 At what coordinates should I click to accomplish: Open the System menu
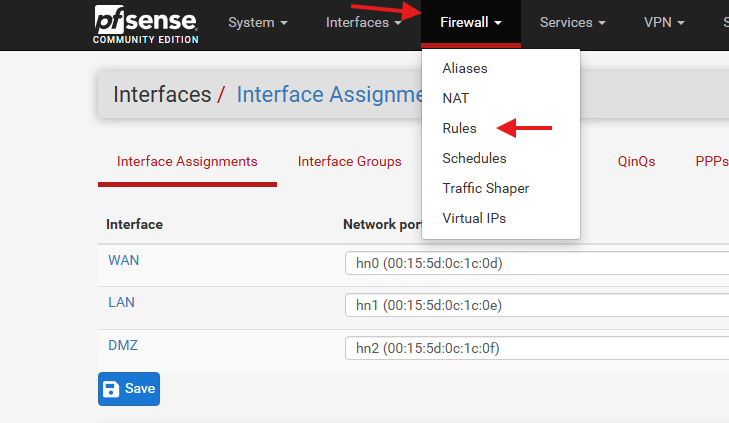(258, 22)
